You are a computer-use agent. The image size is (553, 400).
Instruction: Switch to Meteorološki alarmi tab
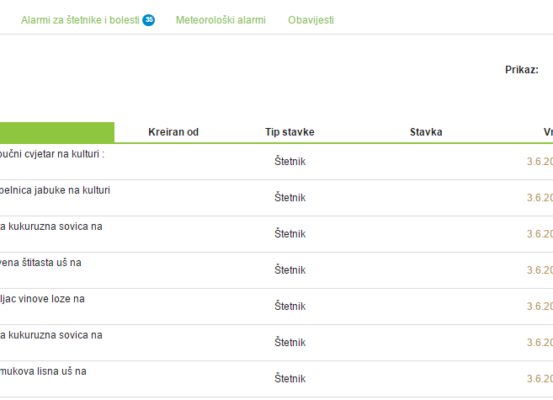[221, 20]
